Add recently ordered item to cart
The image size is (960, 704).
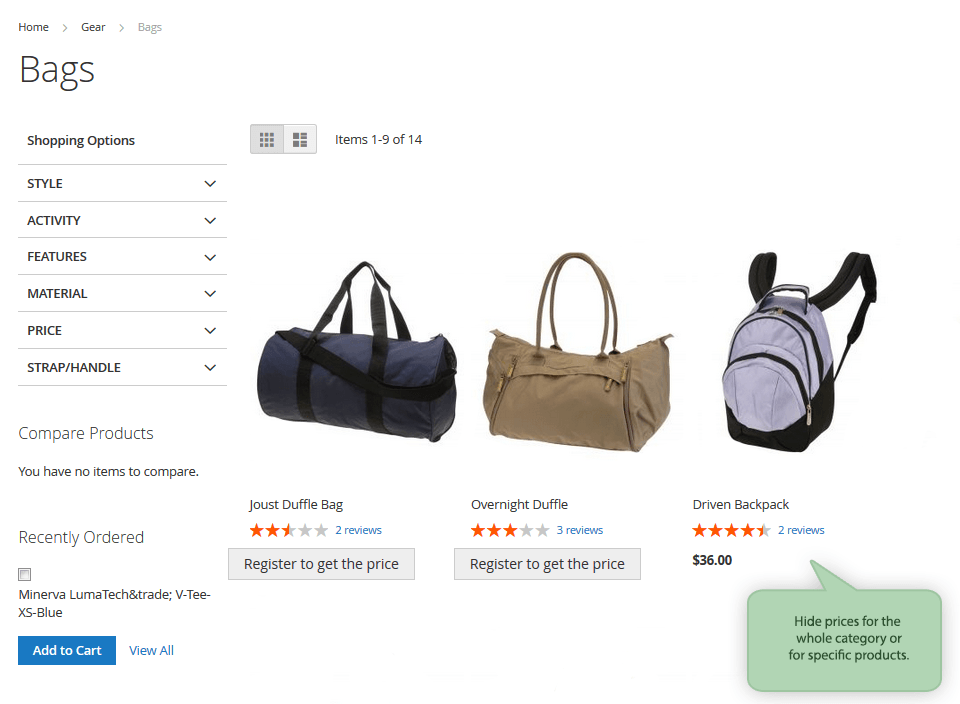67,650
